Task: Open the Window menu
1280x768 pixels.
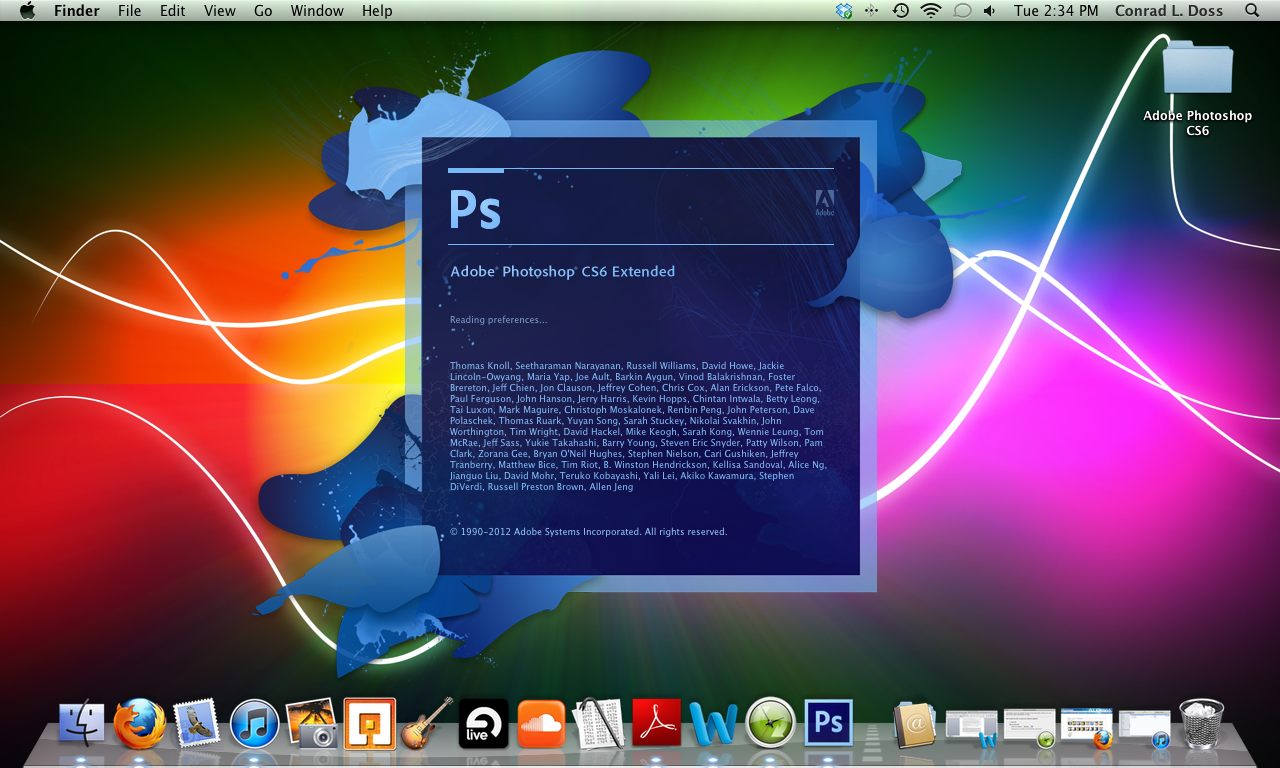Action: coord(317,11)
